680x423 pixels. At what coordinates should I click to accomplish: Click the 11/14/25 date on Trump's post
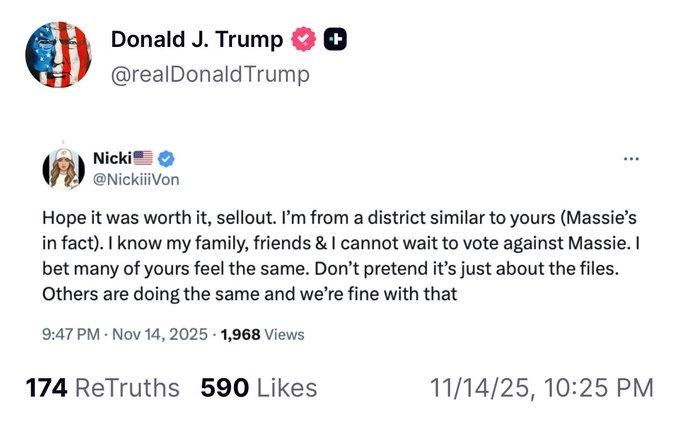[x=476, y=388]
